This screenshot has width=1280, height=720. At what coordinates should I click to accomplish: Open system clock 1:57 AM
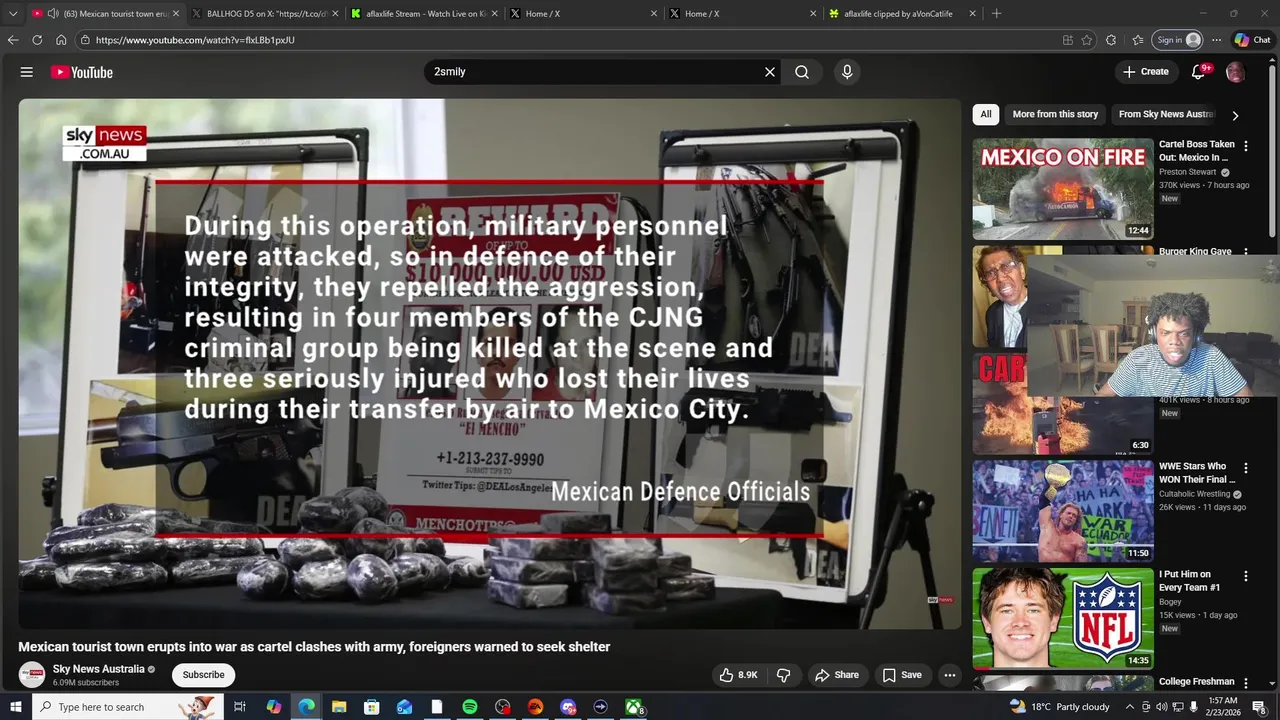pos(1222,707)
